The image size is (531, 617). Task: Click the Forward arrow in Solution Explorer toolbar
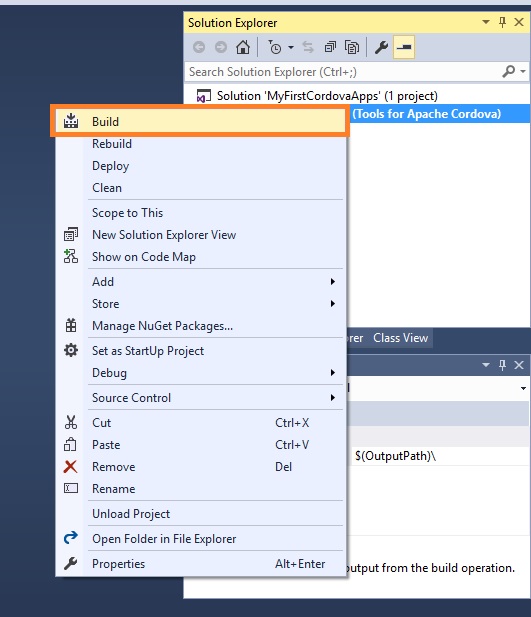[x=221, y=47]
